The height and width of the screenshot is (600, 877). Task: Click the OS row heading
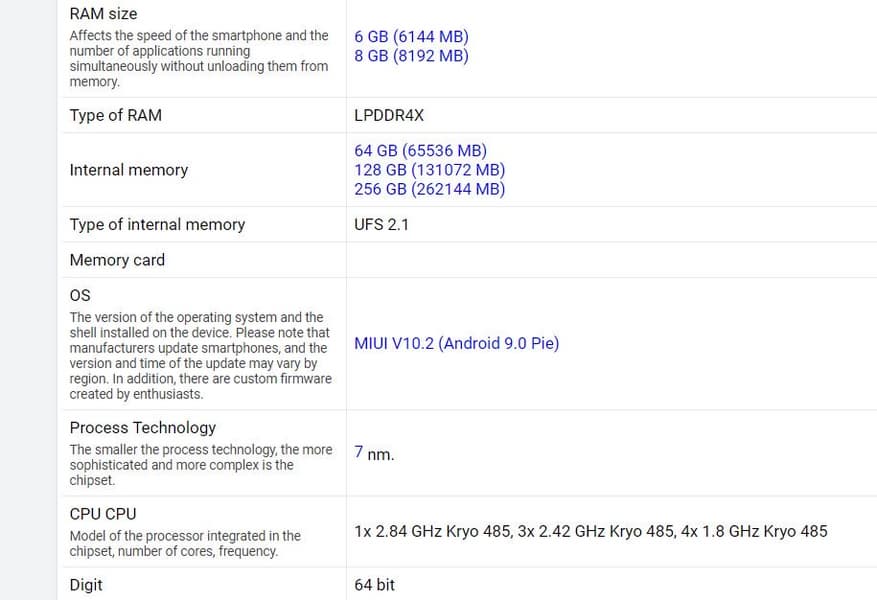[80, 295]
